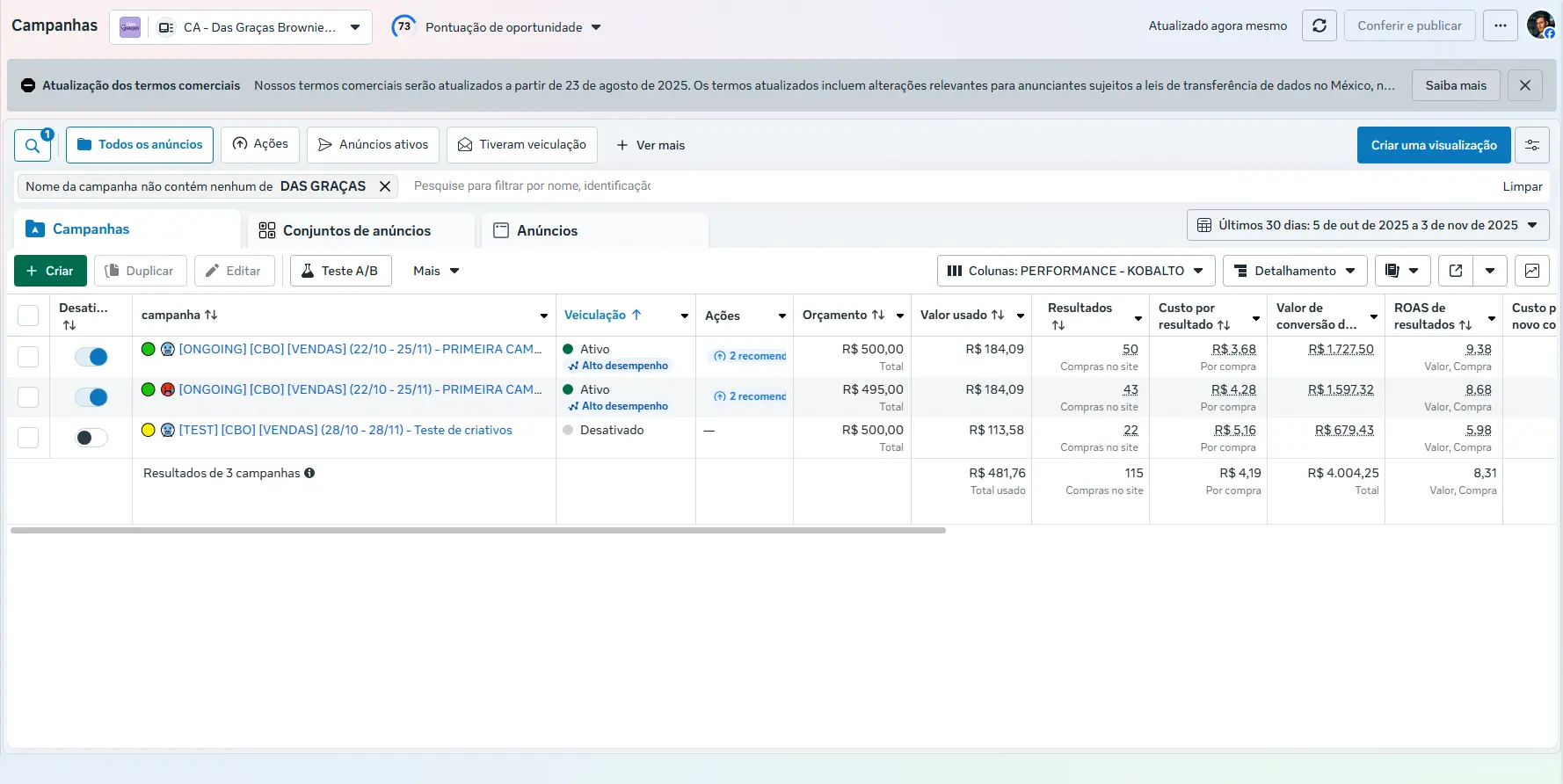
Task: Enable the TEST Teste de criativos campaign
Action: [x=91, y=438]
